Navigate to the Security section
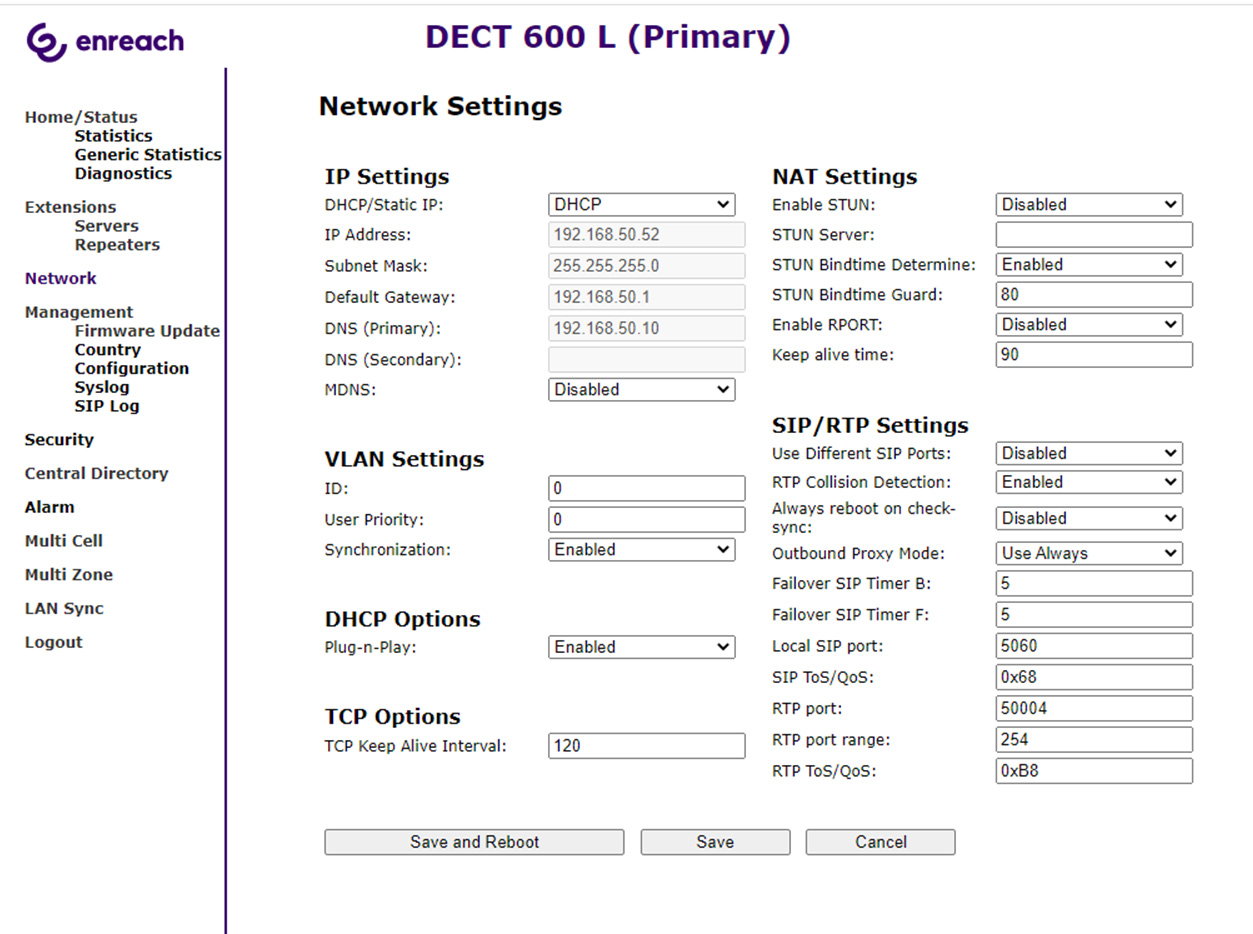The image size is (1253, 934). 59,440
